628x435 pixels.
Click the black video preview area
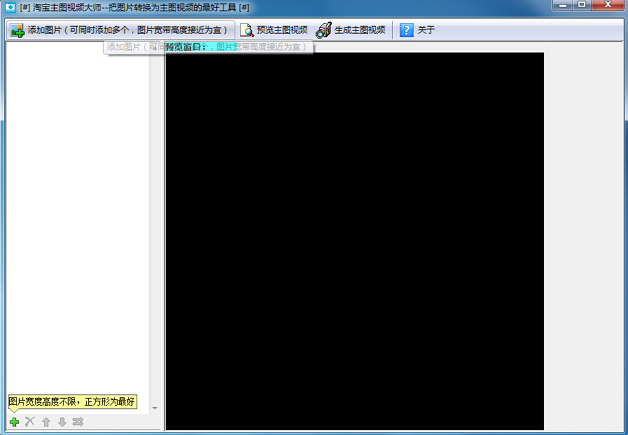[355, 241]
